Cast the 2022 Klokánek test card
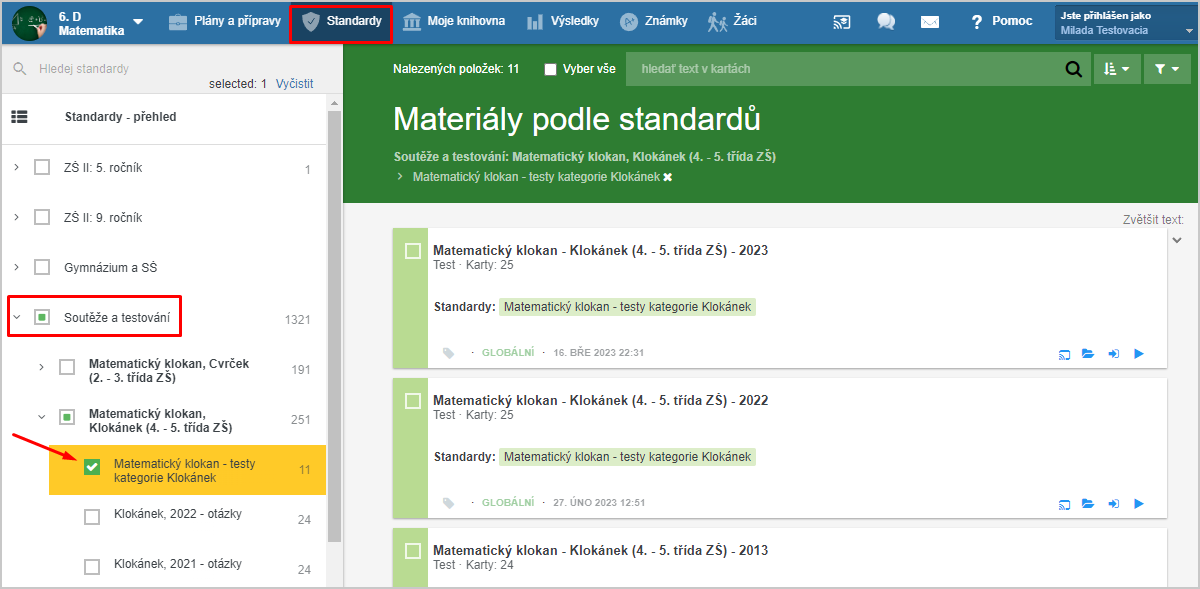 click(x=1065, y=503)
